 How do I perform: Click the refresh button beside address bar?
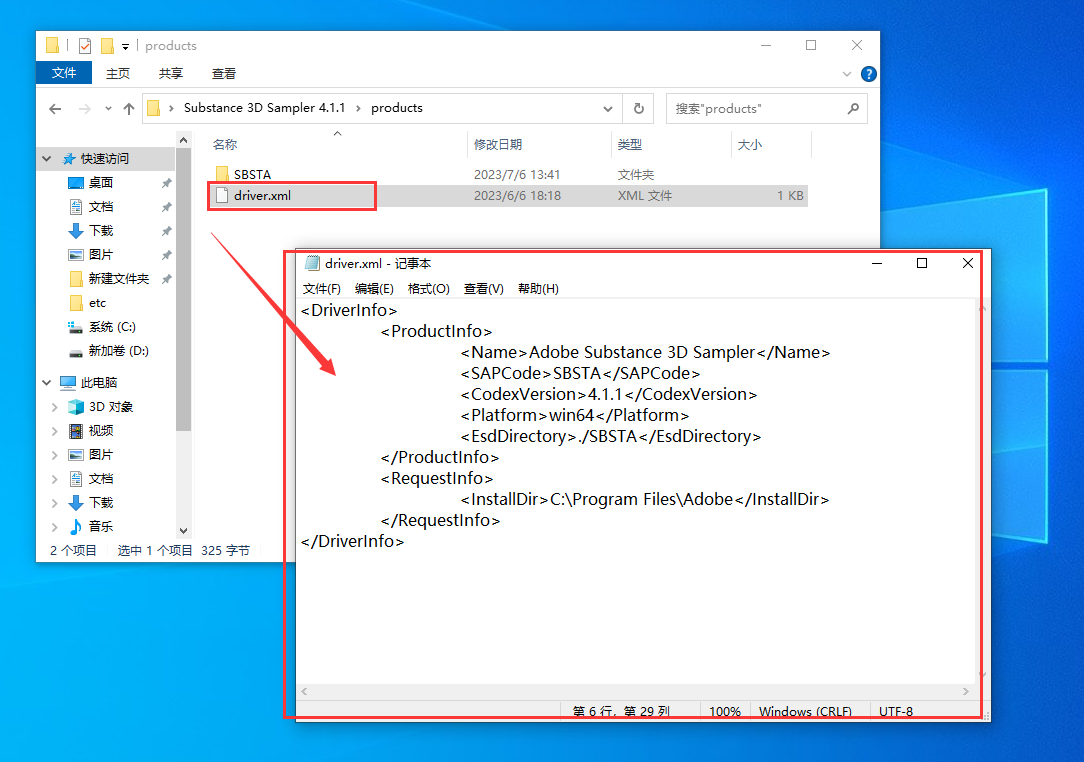(638, 108)
